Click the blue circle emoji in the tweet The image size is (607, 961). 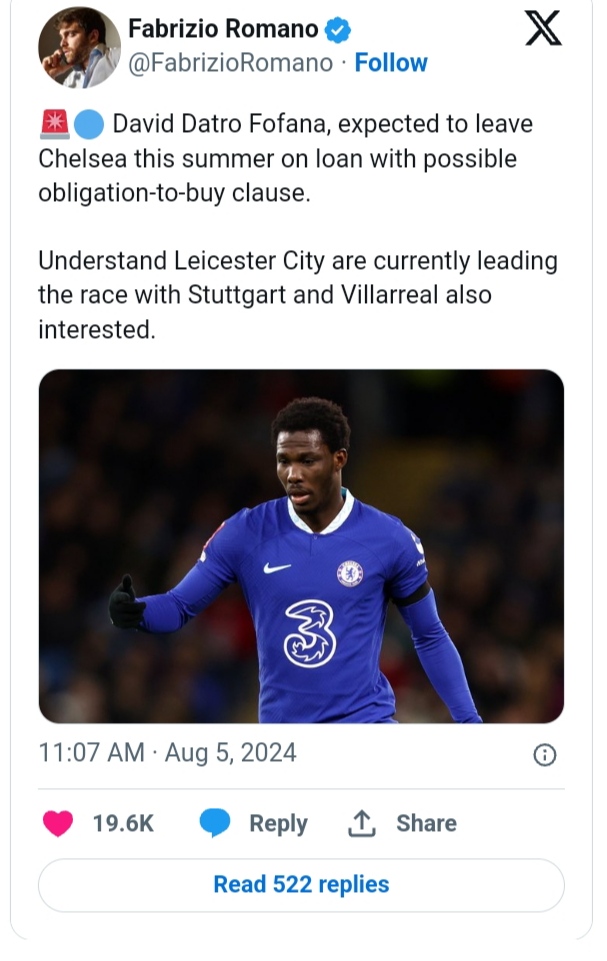click(89, 125)
